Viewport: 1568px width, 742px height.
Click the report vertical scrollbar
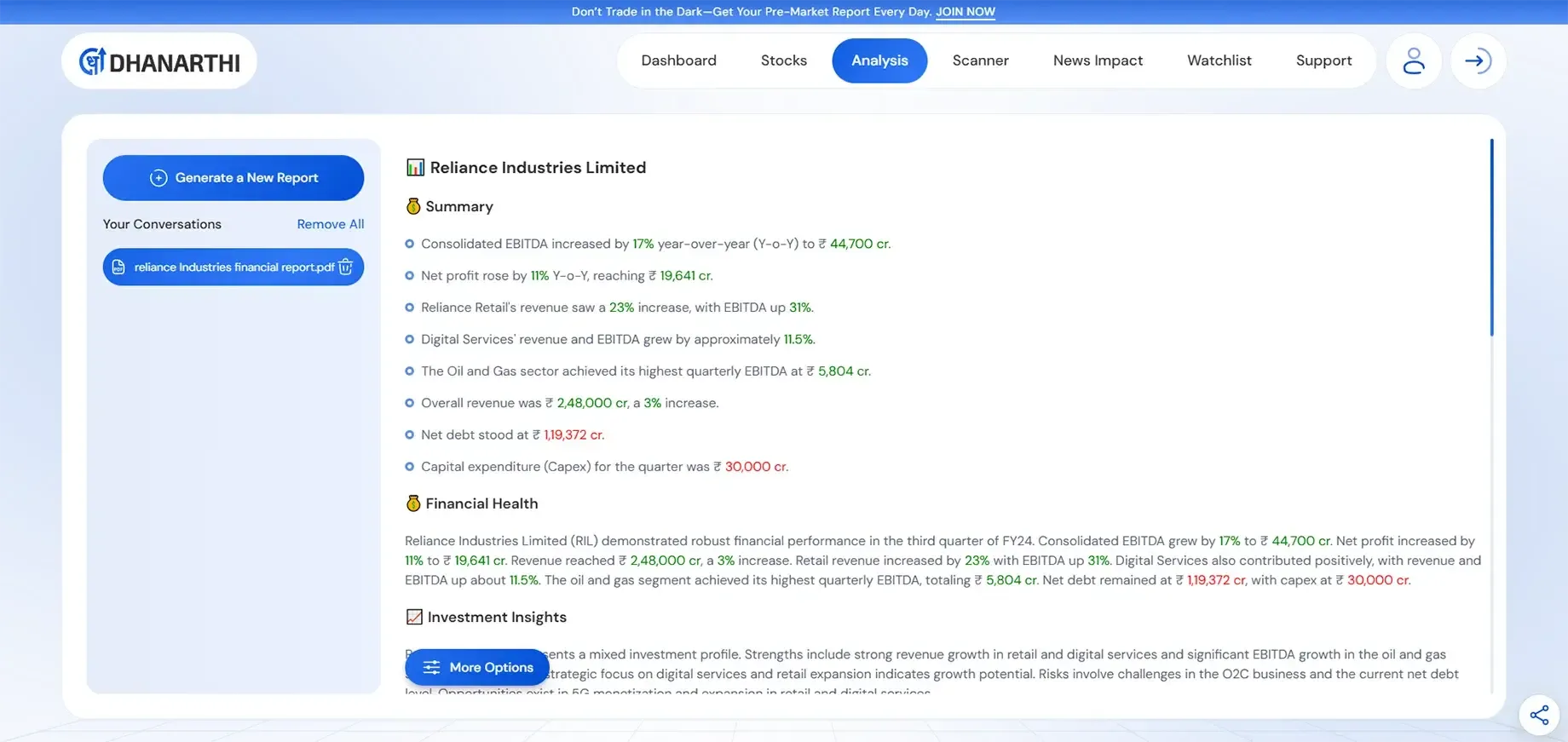(x=1491, y=238)
